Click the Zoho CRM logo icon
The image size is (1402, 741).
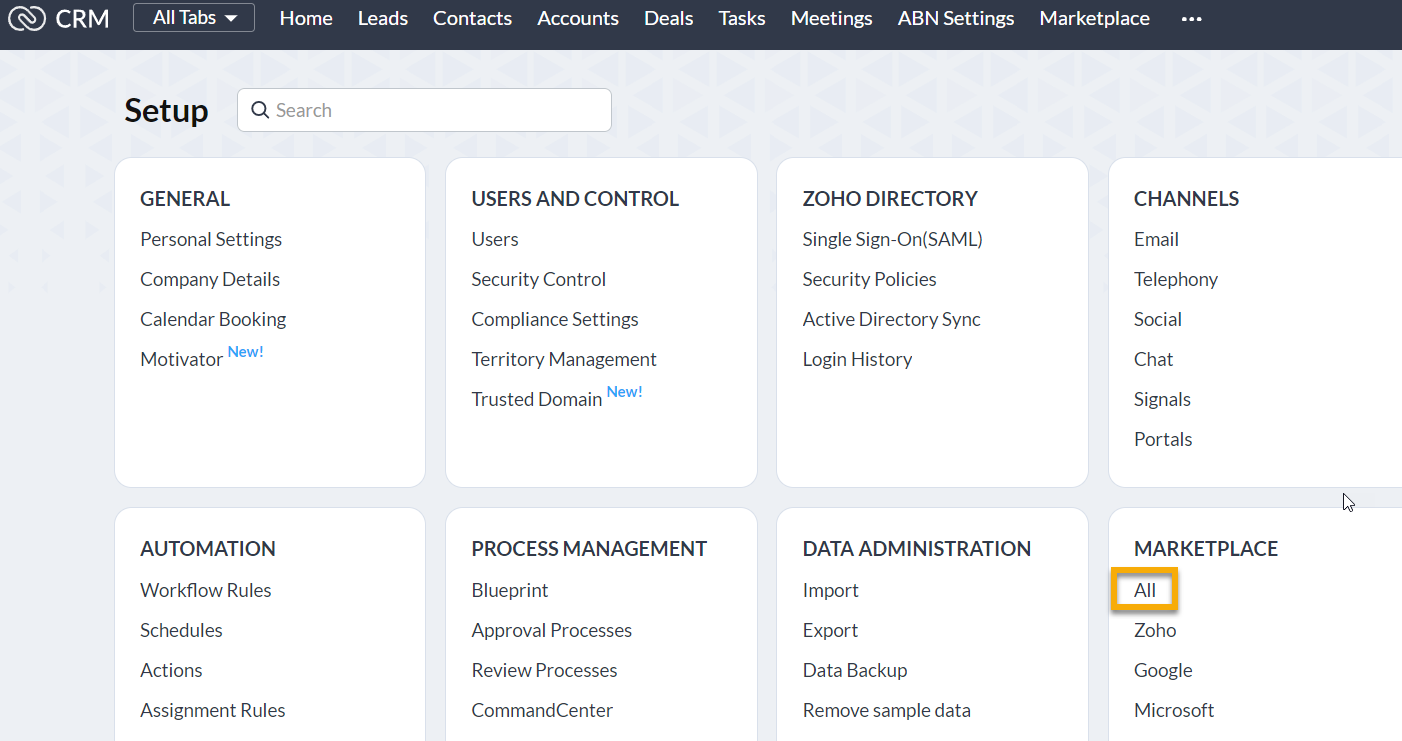pyautogui.click(x=27, y=19)
